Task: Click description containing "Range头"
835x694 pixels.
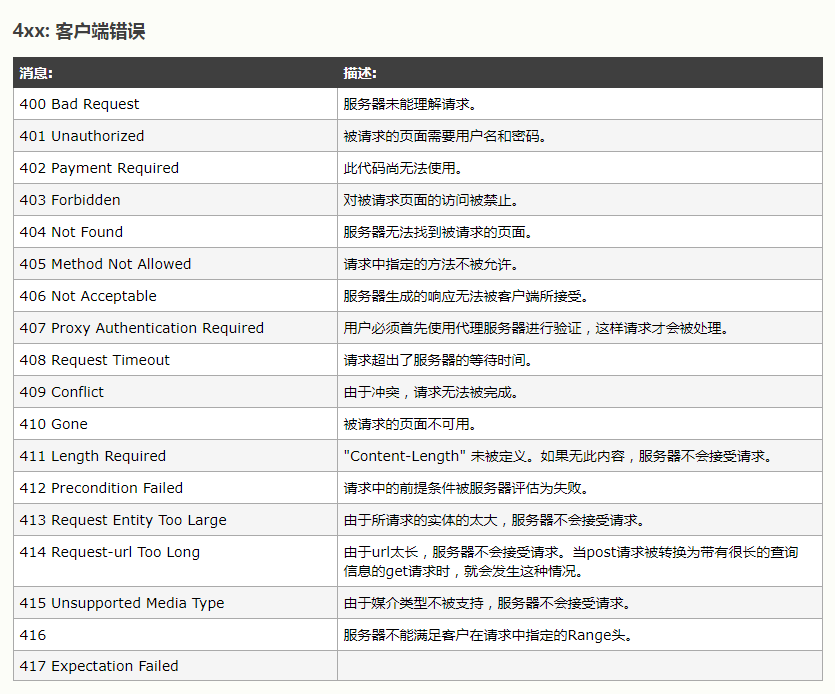Action: (488, 634)
